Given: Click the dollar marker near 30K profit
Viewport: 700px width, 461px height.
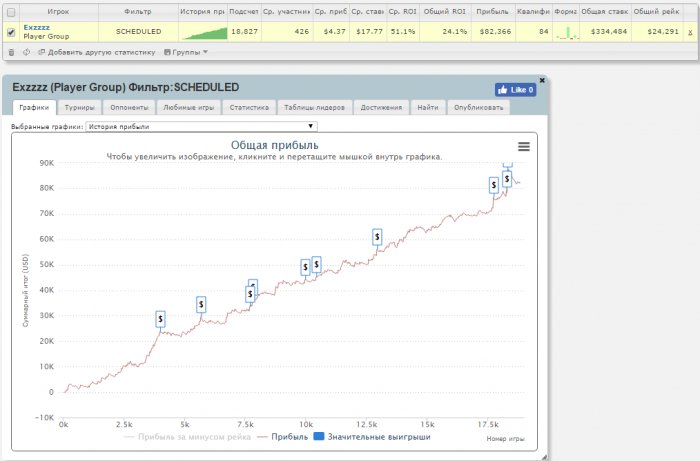Looking at the screenshot, I should [x=201, y=304].
